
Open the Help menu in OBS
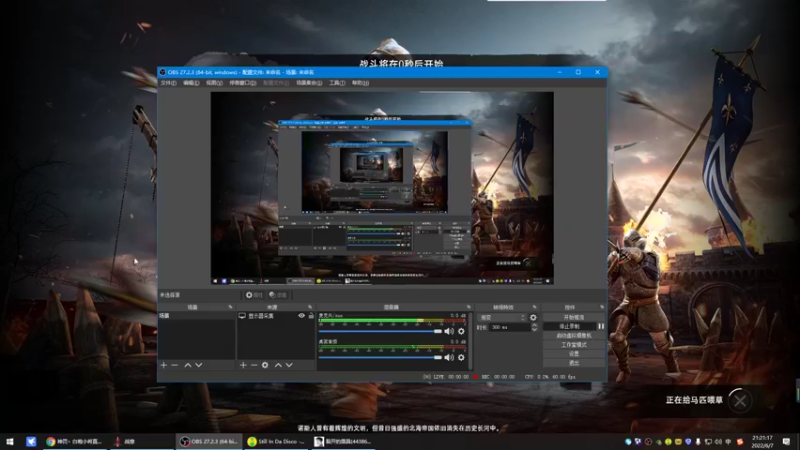[360, 83]
